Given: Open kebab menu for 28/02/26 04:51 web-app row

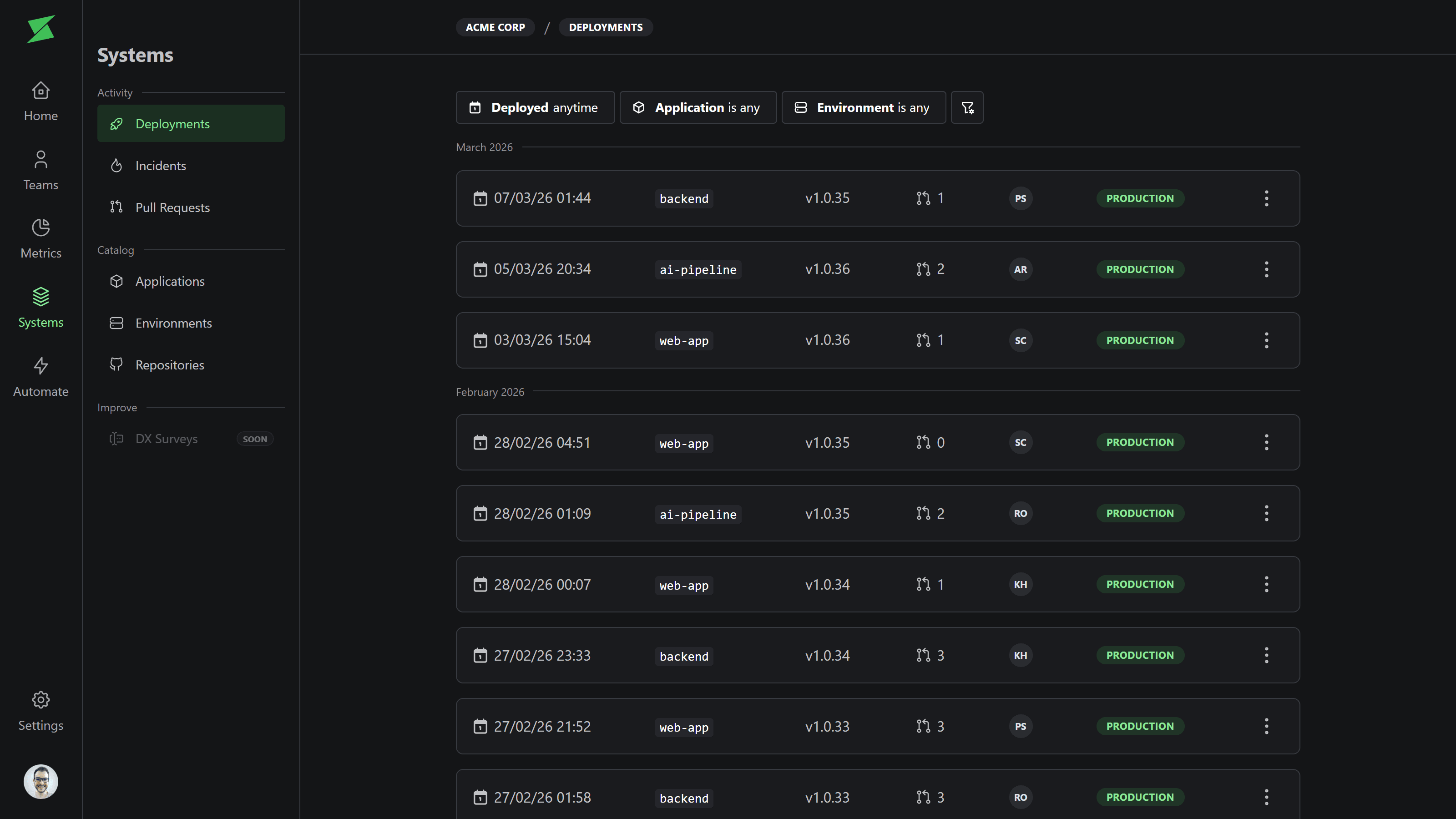Looking at the screenshot, I should (1266, 443).
